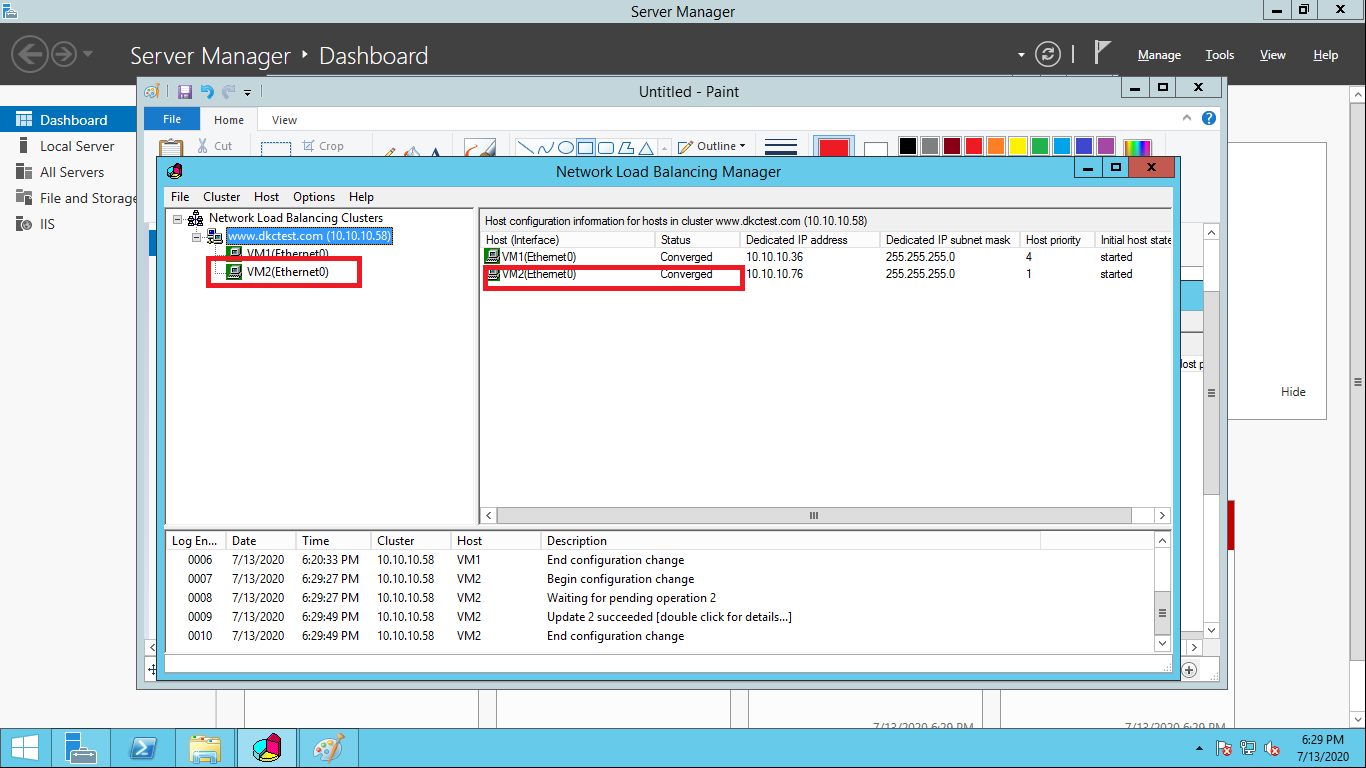Select the Dashboard item in Server Manager
Image resolution: width=1366 pixels, height=768 pixels.
(x=68, y=120)
